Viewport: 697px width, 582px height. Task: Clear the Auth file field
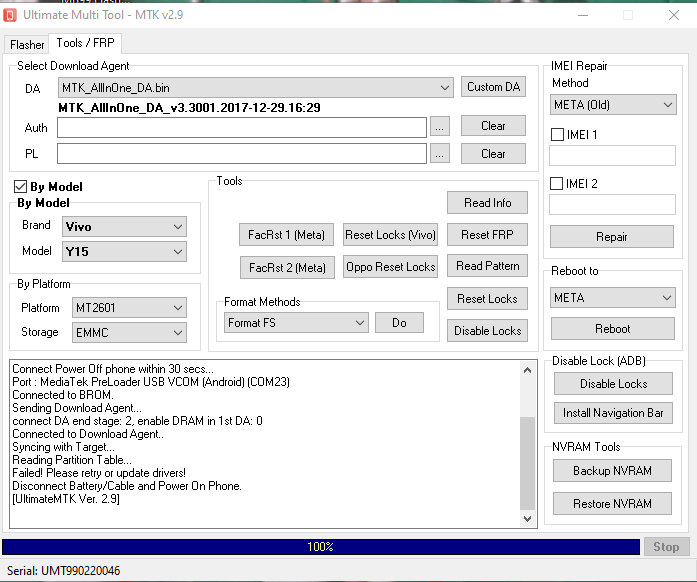coord(493,126)
